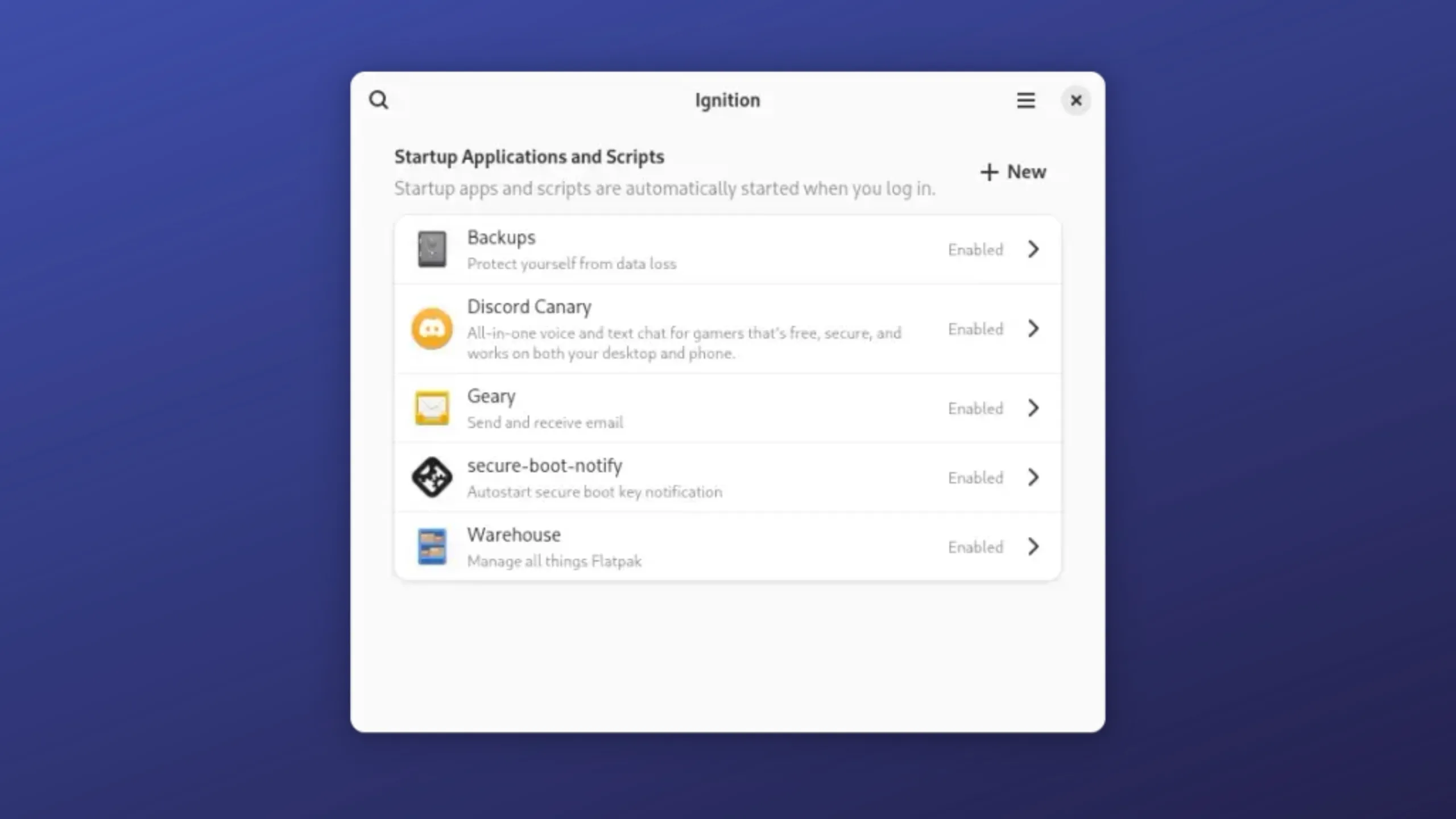Expand the Backups entry details
Viewport: 1456px width, 819px height.
point(1033,249)
